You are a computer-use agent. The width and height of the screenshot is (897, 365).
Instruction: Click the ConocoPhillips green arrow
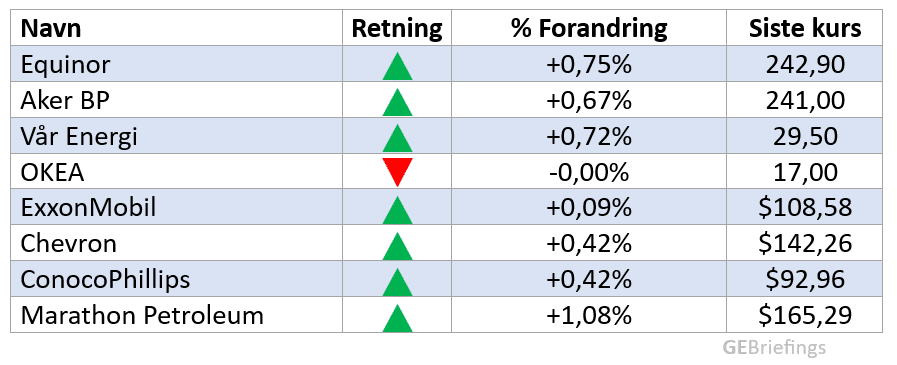point(397,281)
